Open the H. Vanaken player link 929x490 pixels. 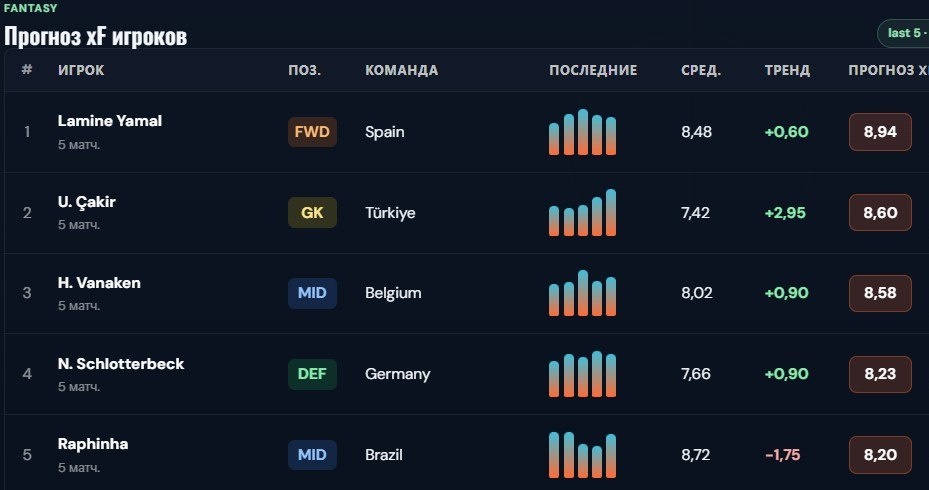99,283
